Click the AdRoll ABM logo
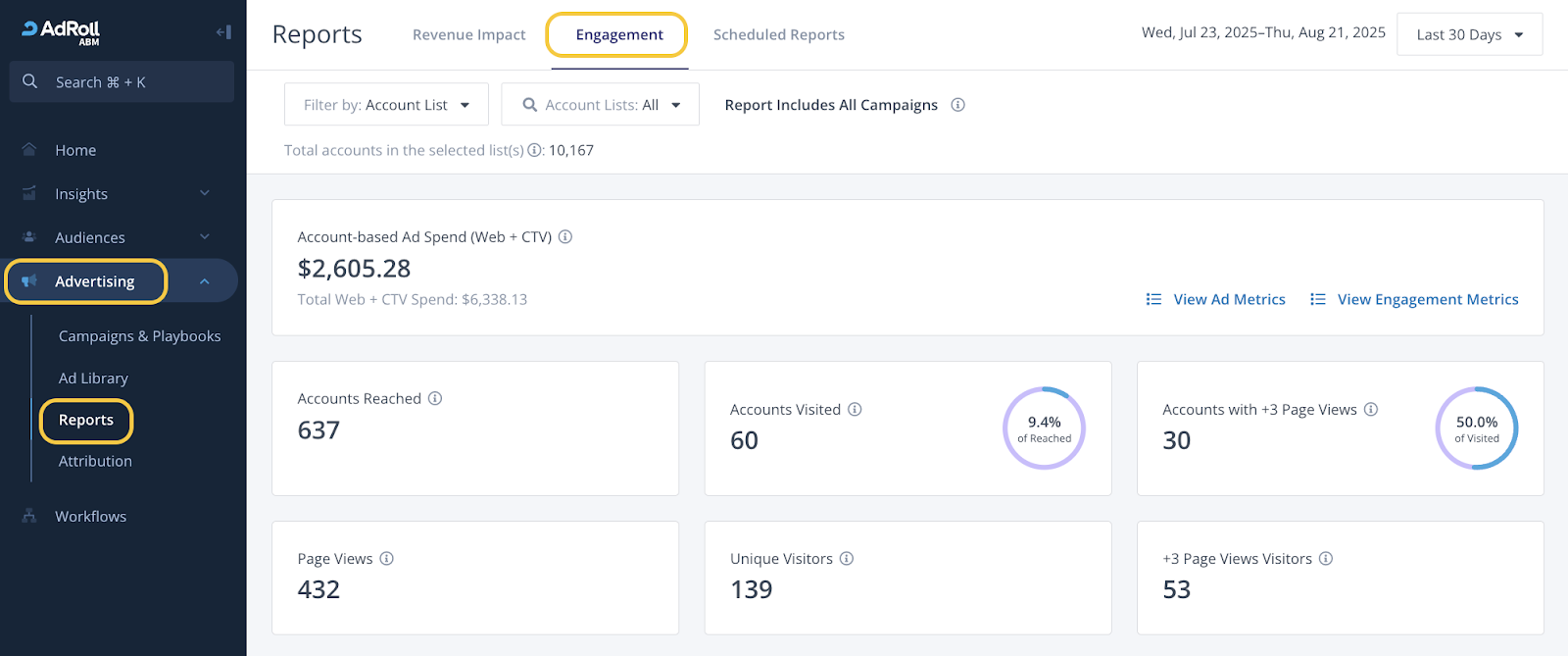The width and height of the screenshot is (1568, 656). [61, 31]
